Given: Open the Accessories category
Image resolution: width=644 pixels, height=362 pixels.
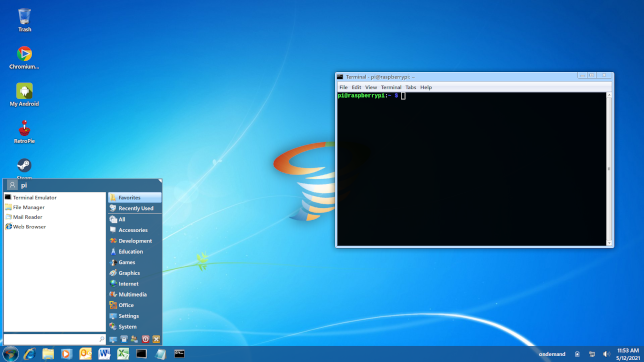Looking at the screenshot, I should point(135,230).
